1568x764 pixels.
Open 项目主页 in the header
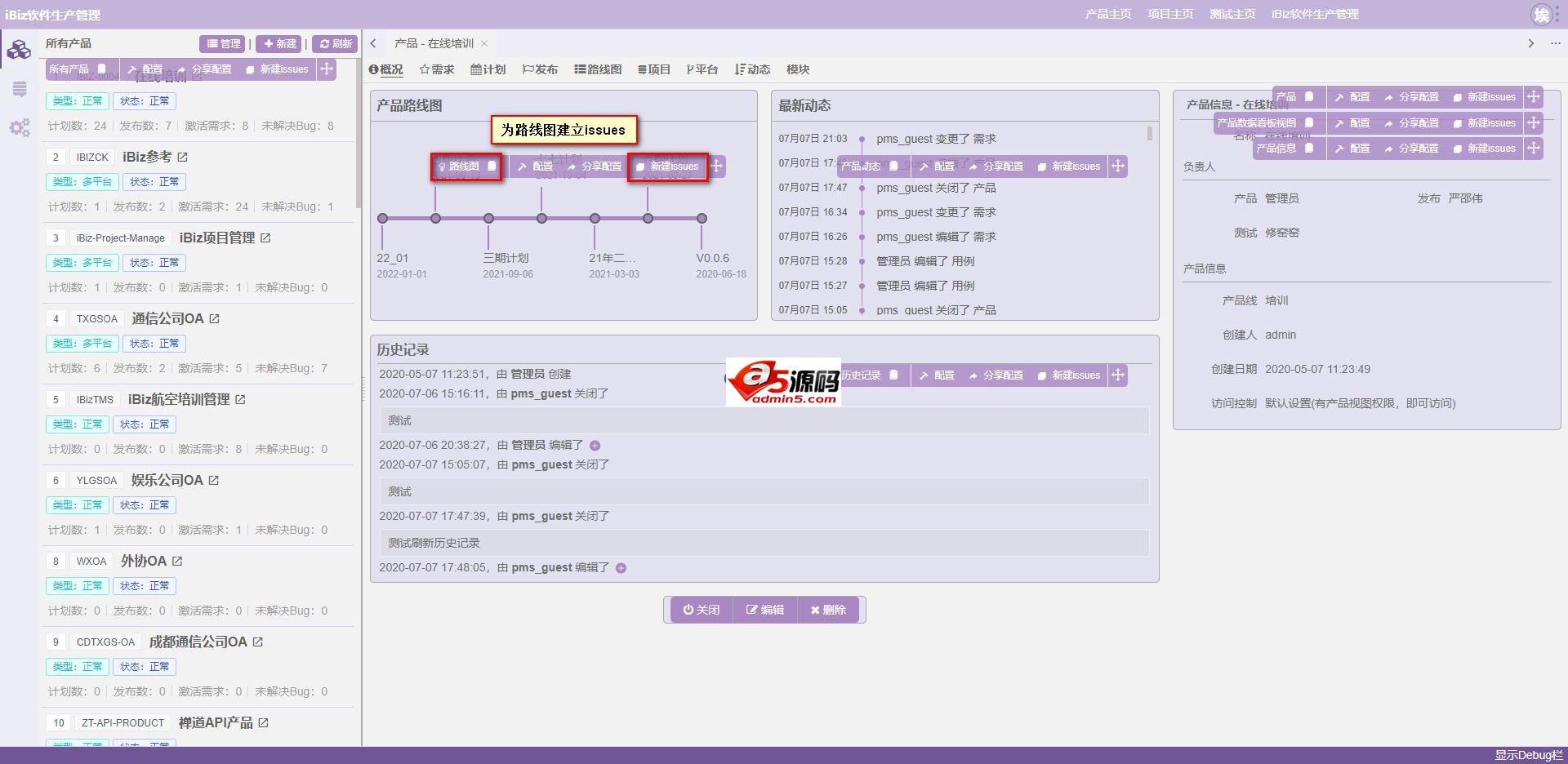(1170, 14)
